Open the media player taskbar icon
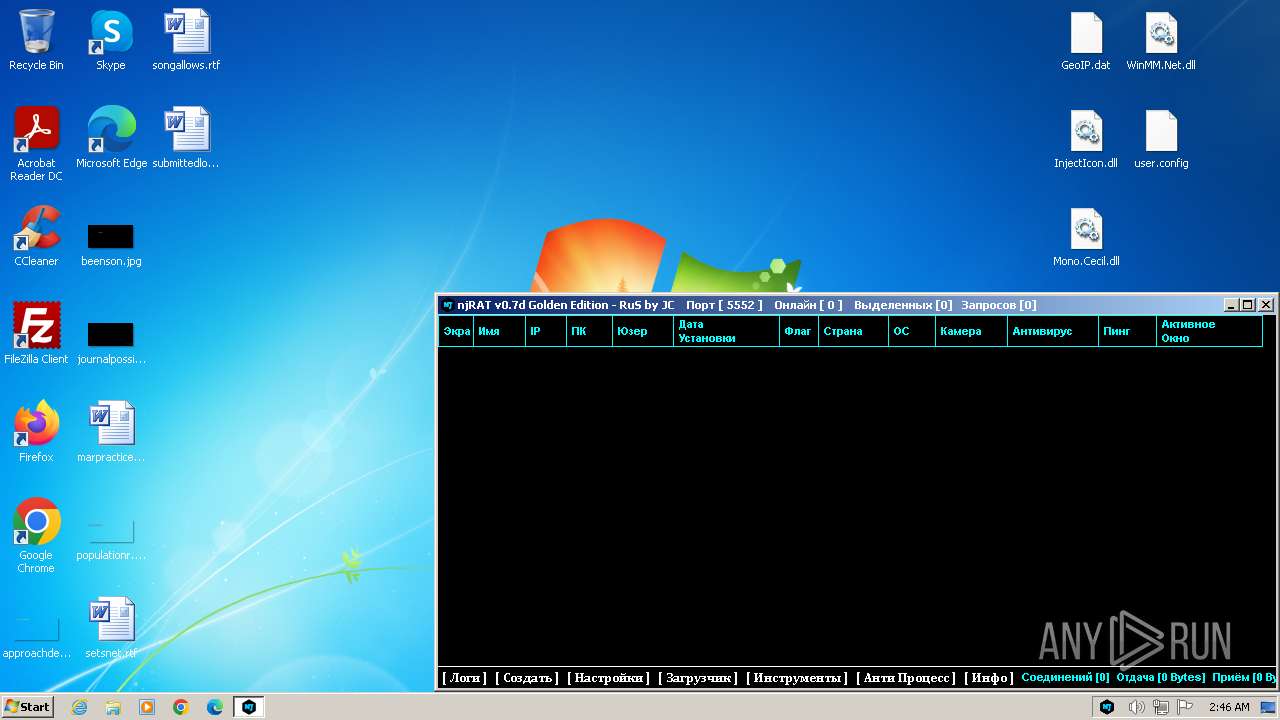 pos(147,707)
